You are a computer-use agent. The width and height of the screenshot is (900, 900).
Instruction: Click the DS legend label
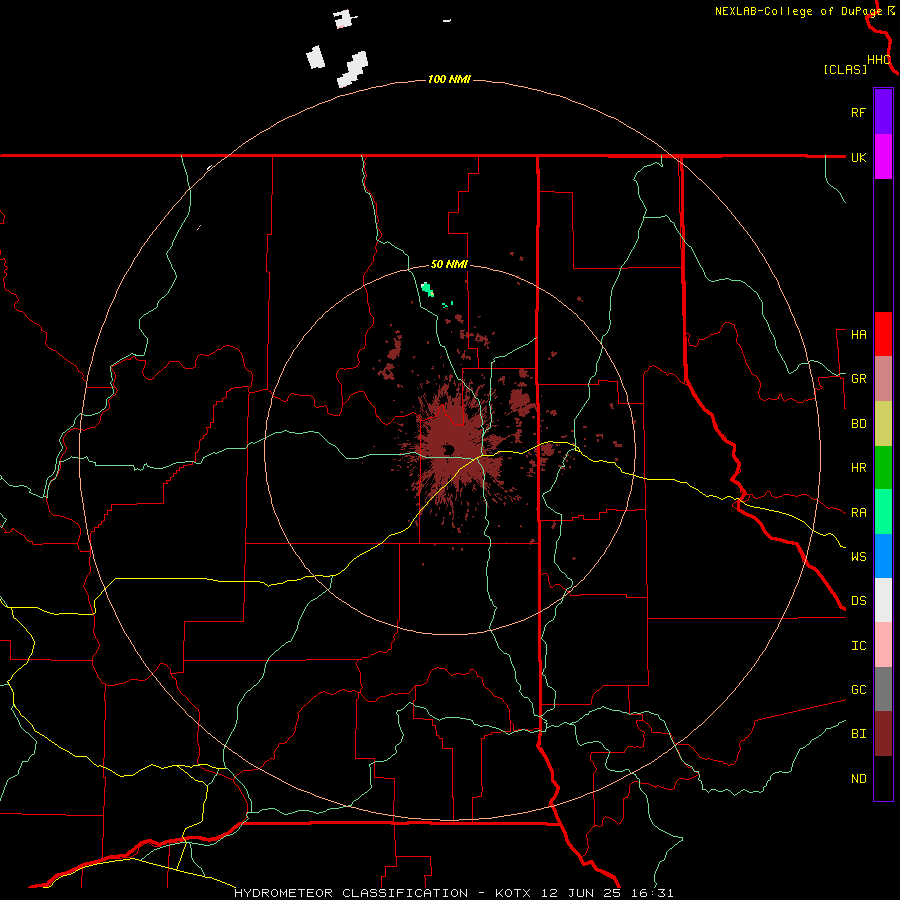(x=858, y=601)
